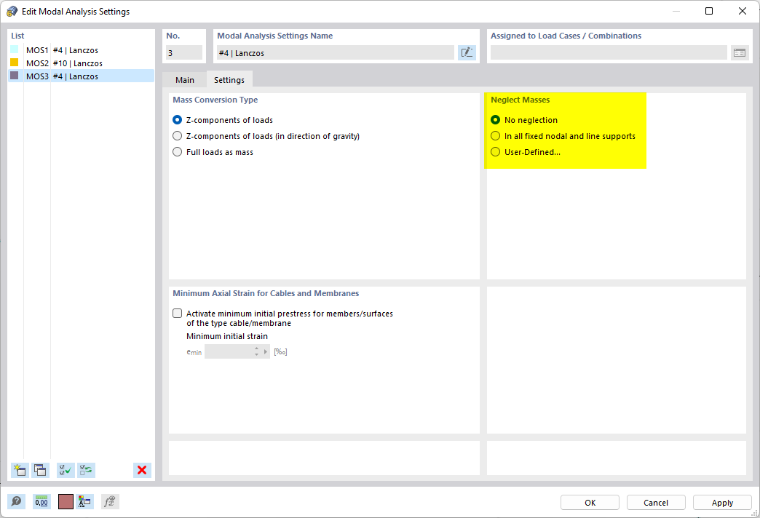
Task: Click the Modal Analysis Settings Name field
Action: [x=335, y=53]
